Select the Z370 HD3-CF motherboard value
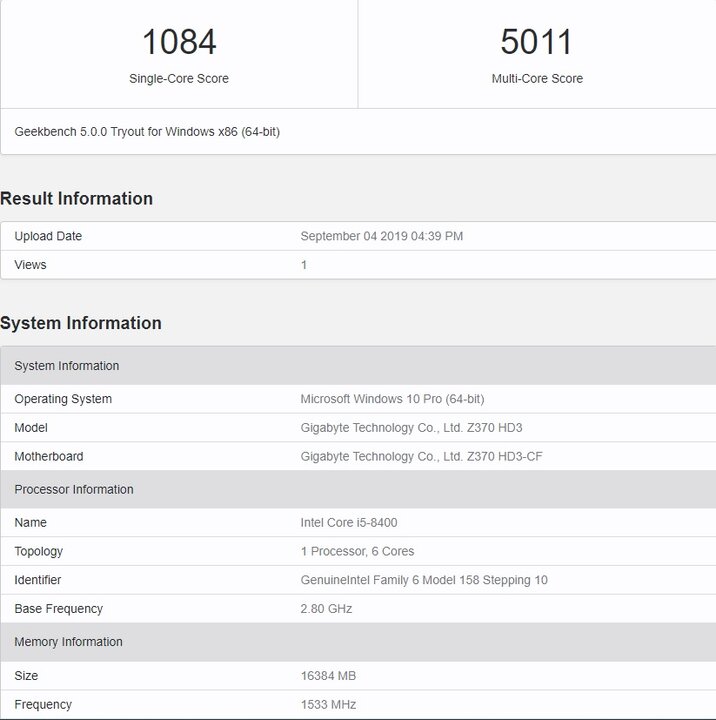 tap(422, 456)
